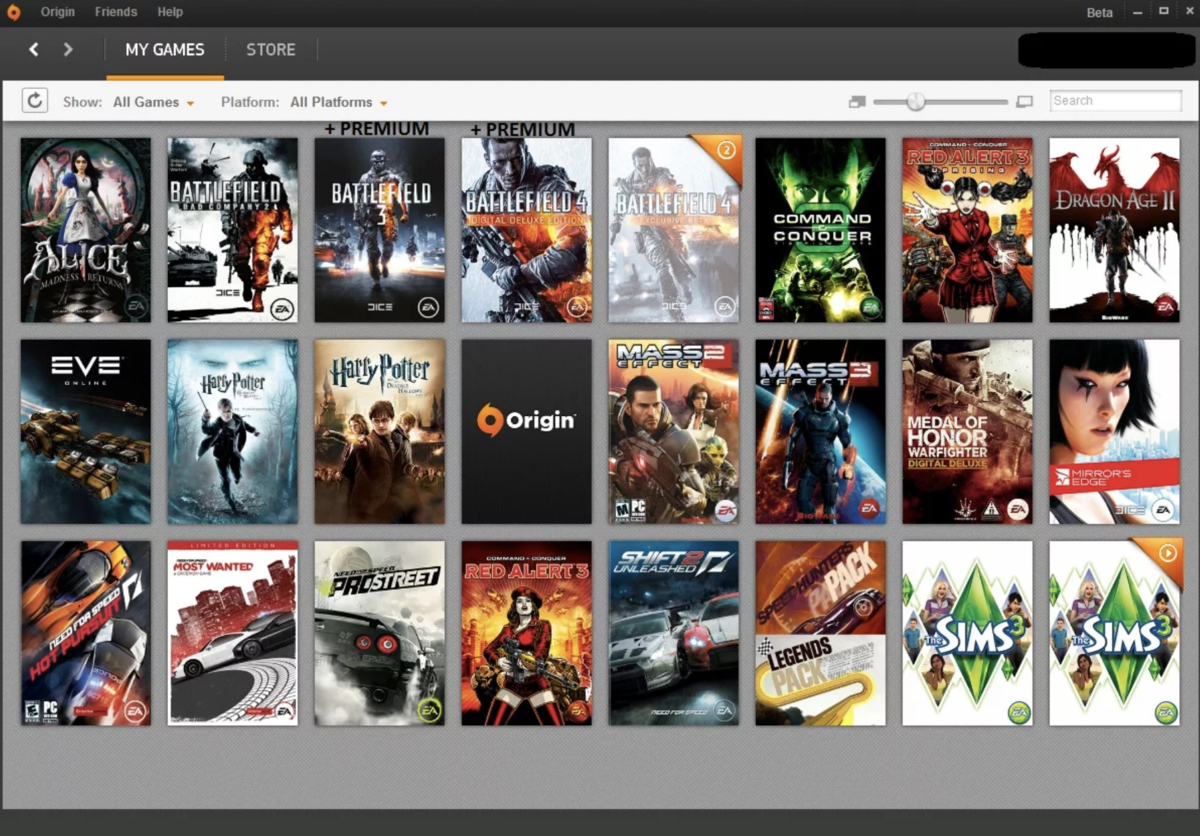Select Most Wanted Limited Edition tile
1200x836 pixels.
(x=233, y=633)
